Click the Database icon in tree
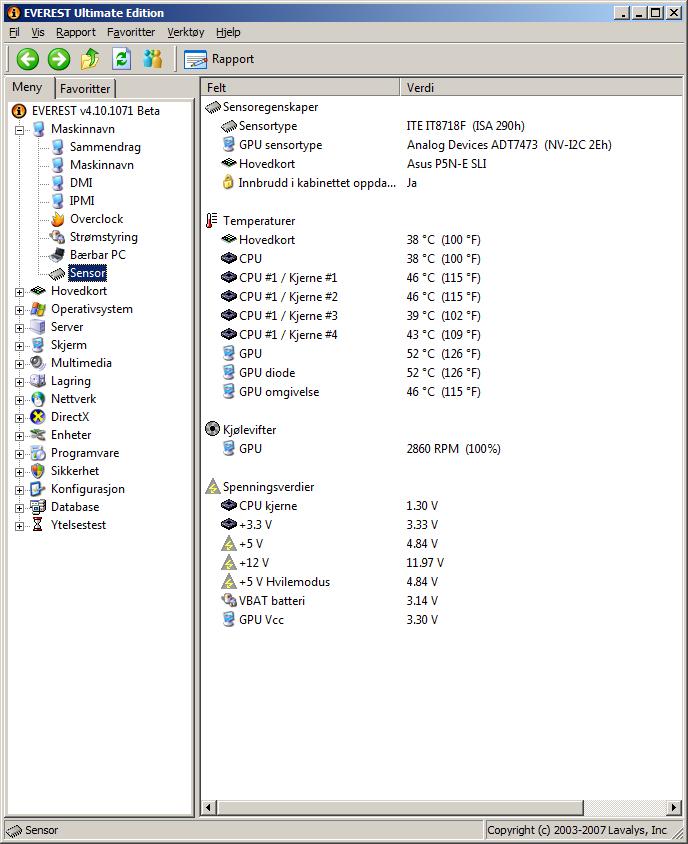The height and width of the screenshot is (844, 688). point(38,507)
